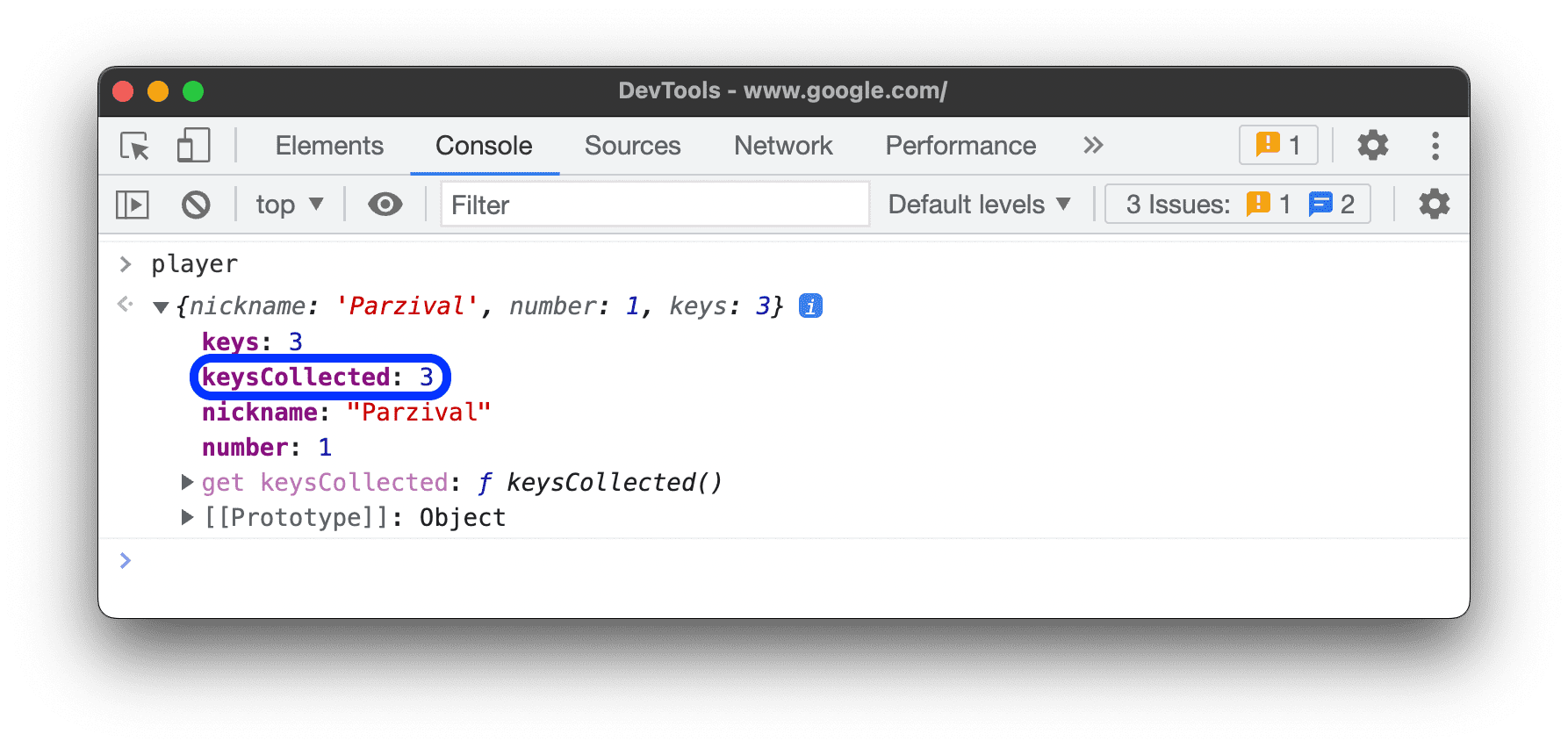Show more tabs with the chevron

coord(1092,146)
